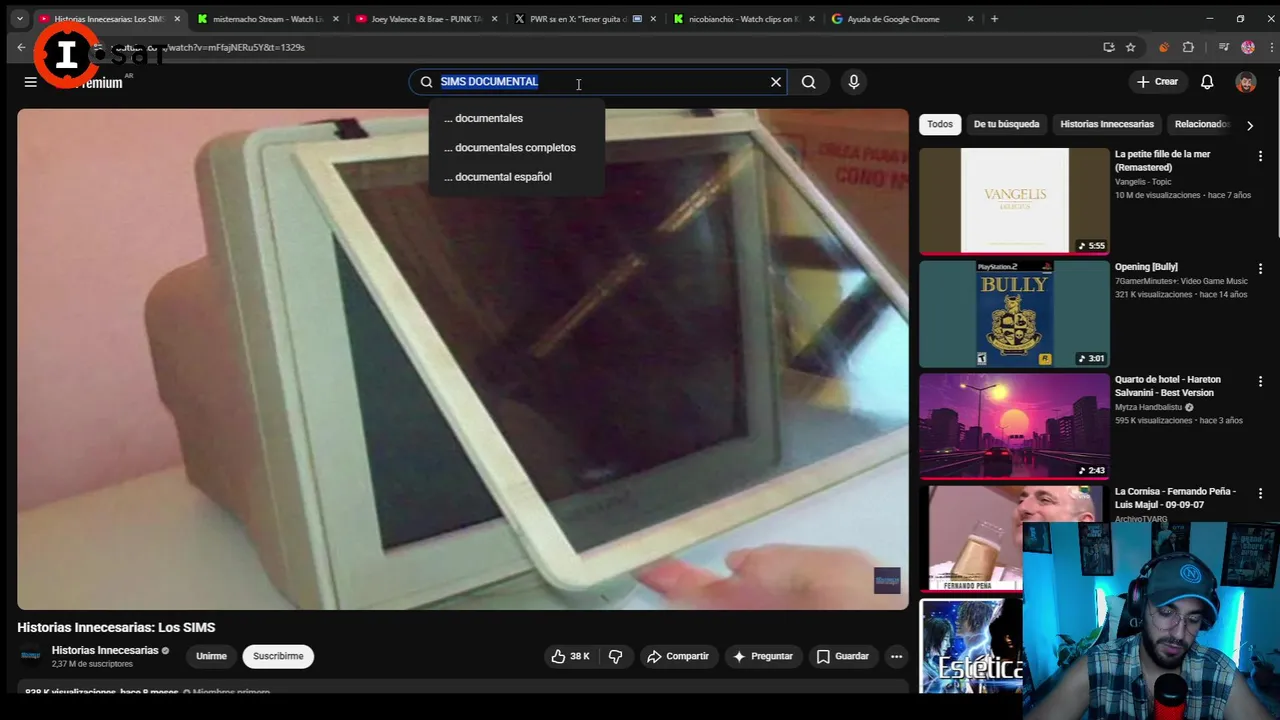
Task: Clear the search box with the X icon
Action: [776, 82]
